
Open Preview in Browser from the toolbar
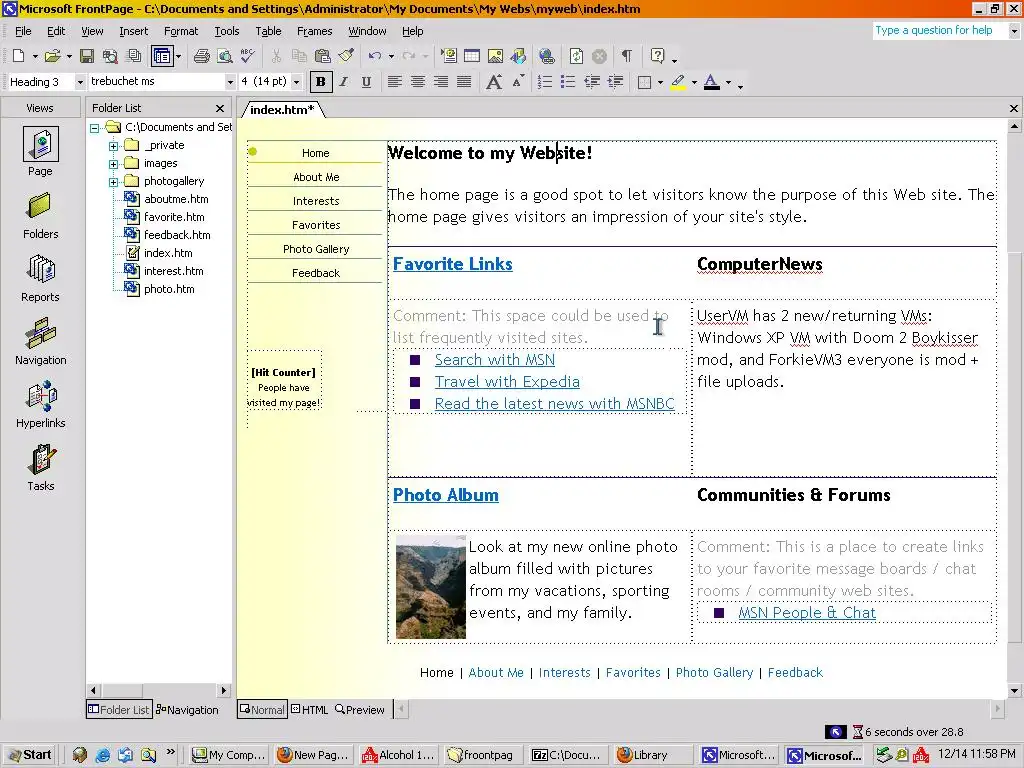(225, 56)
